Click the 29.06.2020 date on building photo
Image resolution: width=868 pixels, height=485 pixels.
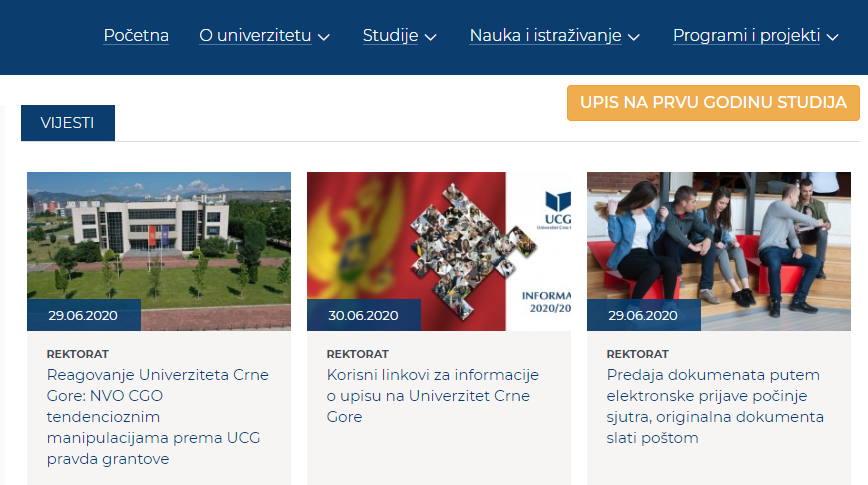[84, 315]
